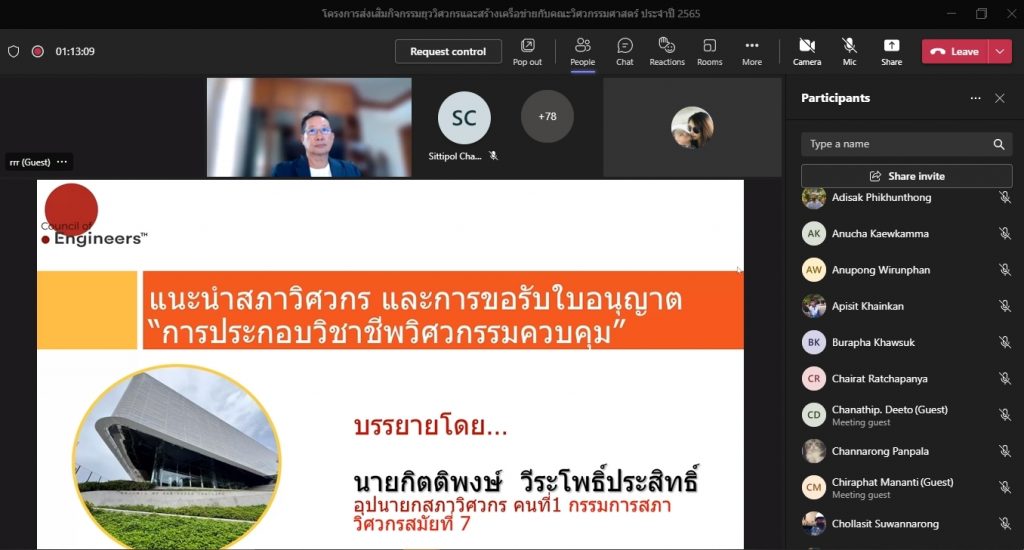Unmute the Mic
This screenshot has width=1024, height=550.
point(849,51)
